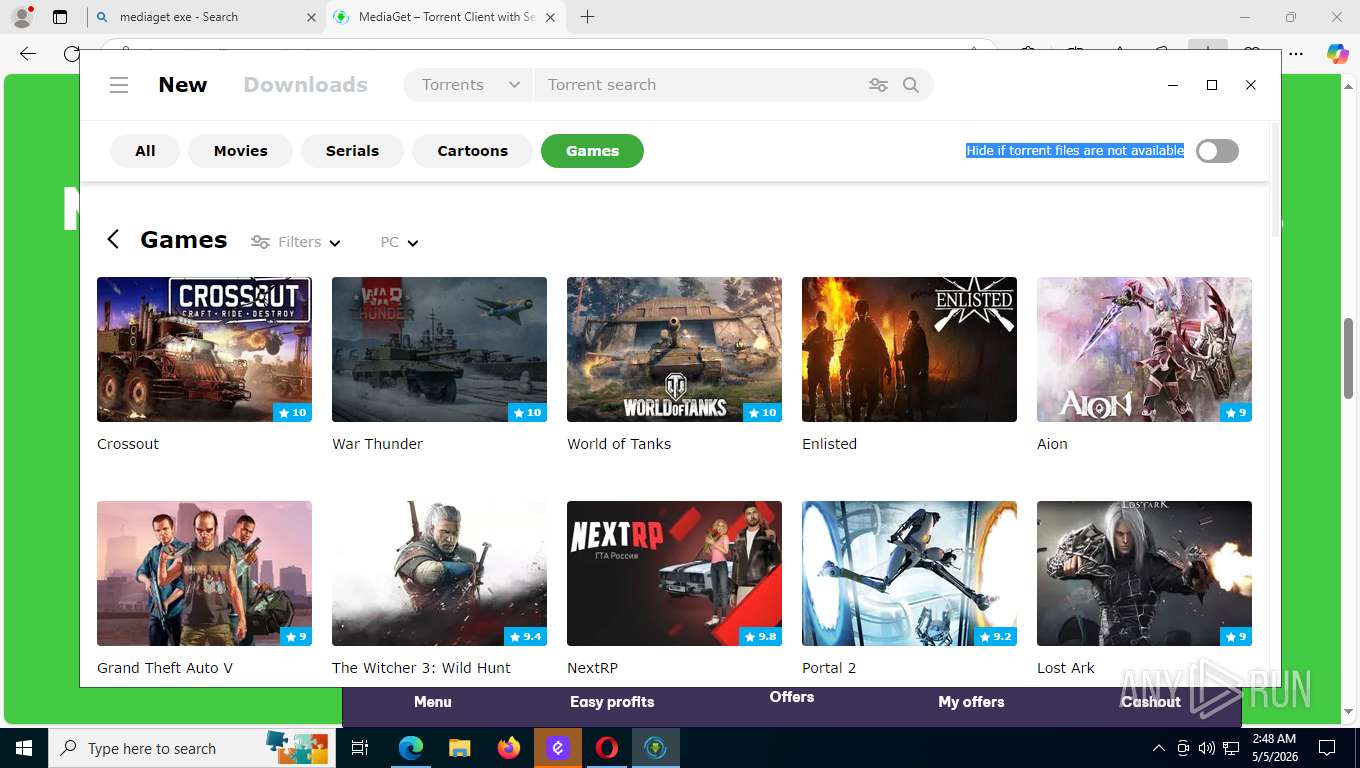Click Menu in the purple bottom bar
The image size is (1360, 768).
point(433,702)
